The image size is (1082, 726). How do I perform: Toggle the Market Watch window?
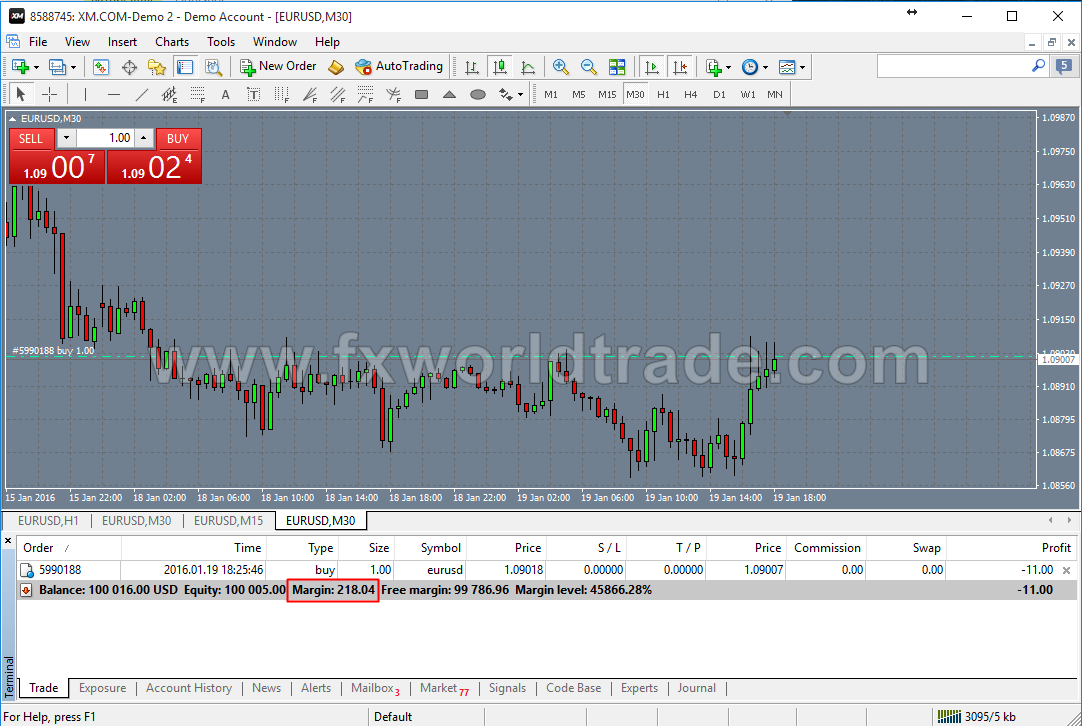tap(101, 67)
